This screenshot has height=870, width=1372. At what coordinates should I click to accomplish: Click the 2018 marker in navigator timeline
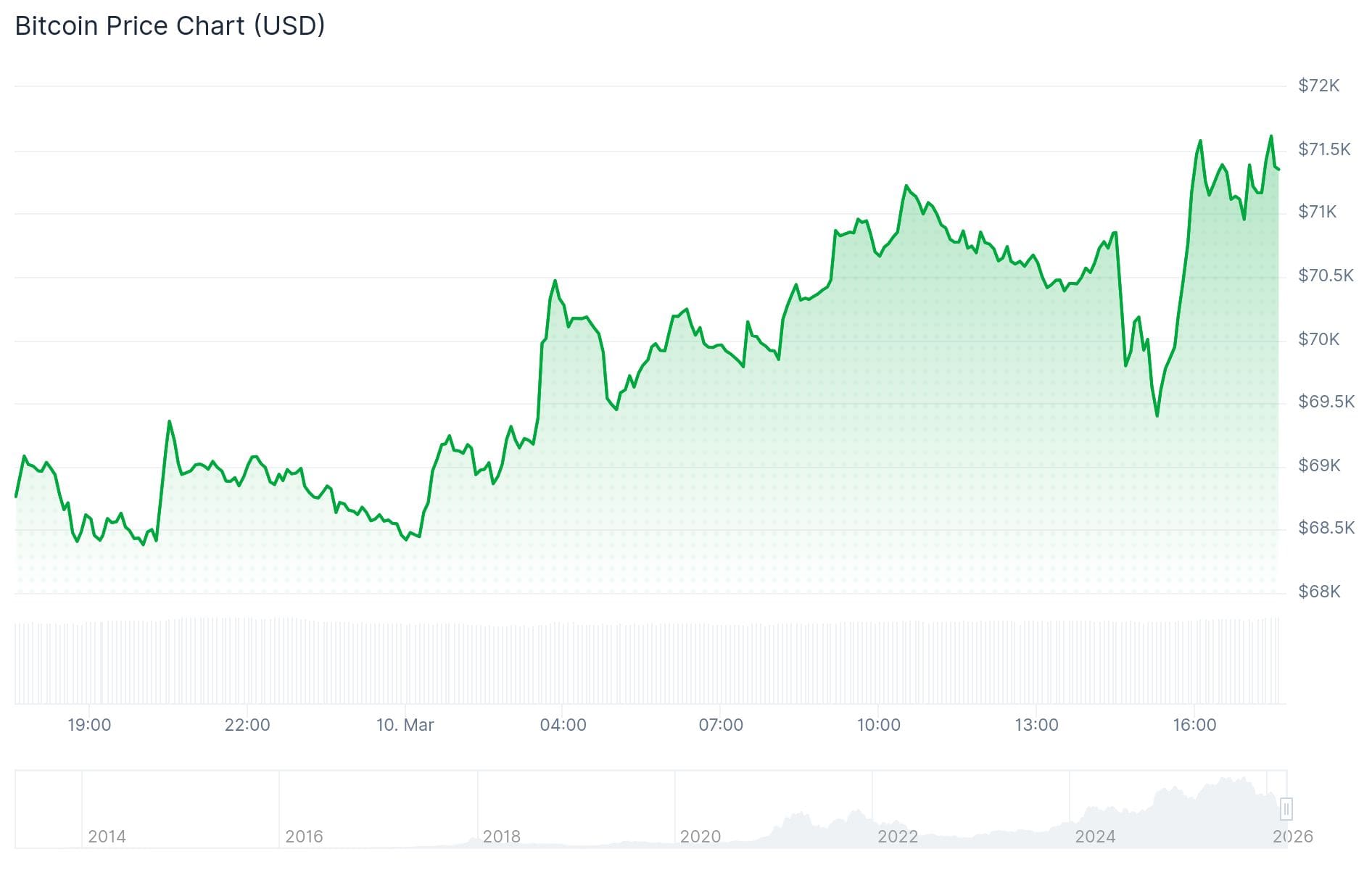click(502, 837)
